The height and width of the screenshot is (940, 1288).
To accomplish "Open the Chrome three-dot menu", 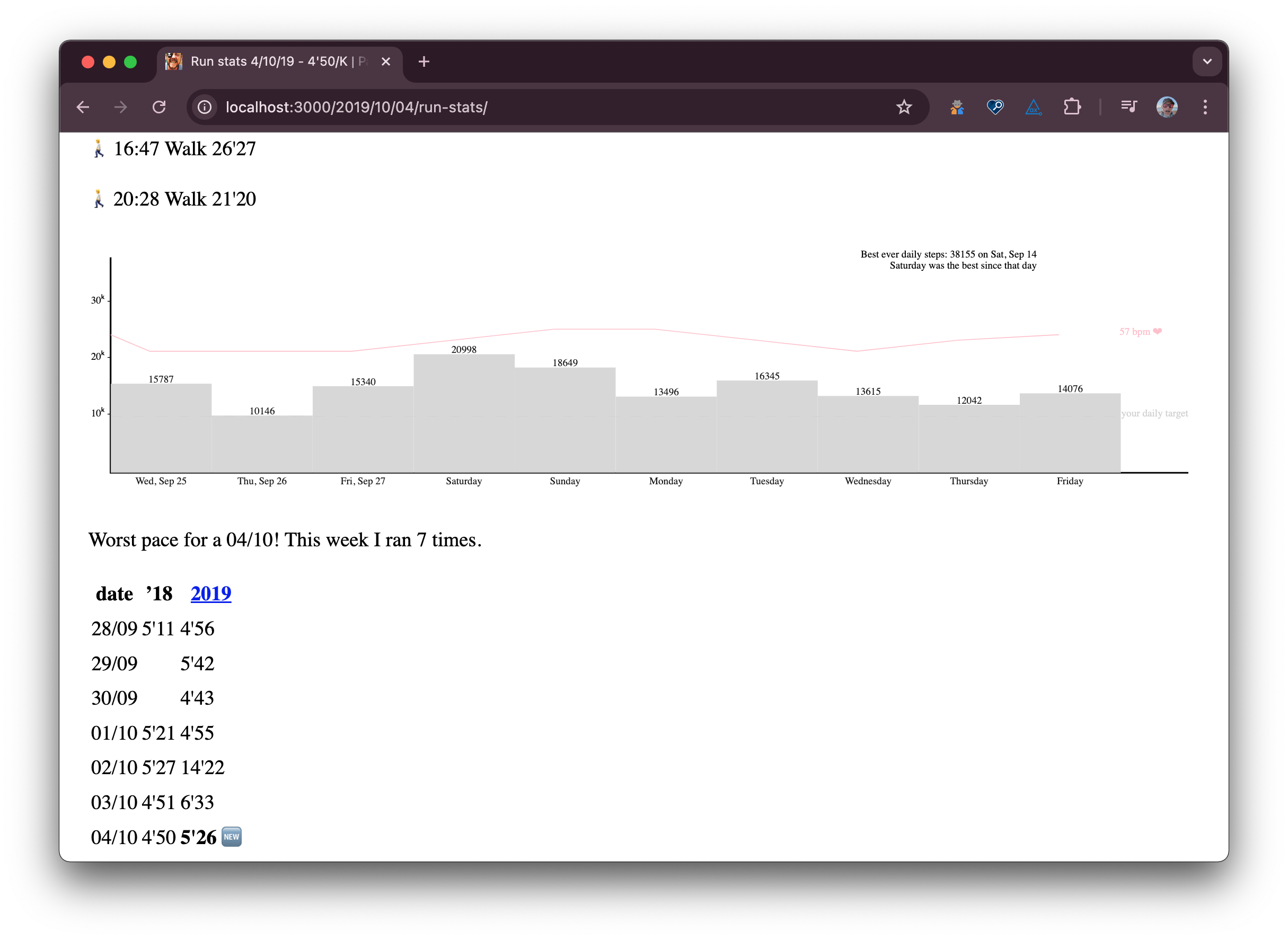I will tap(1205, 107).
